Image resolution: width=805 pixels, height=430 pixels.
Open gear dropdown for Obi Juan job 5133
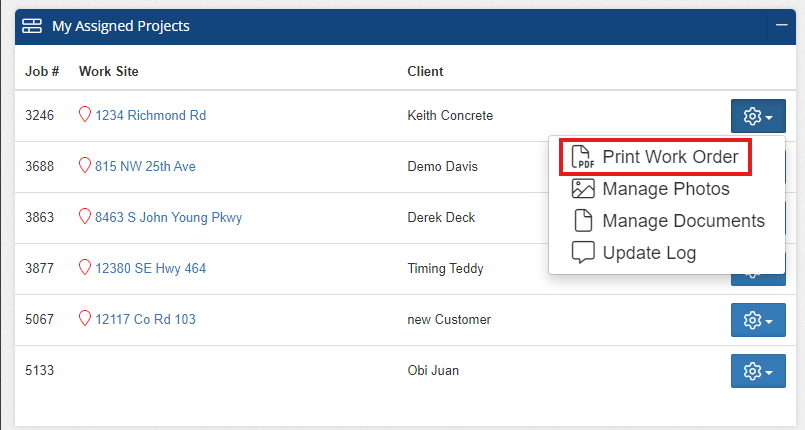coord(758,370)
